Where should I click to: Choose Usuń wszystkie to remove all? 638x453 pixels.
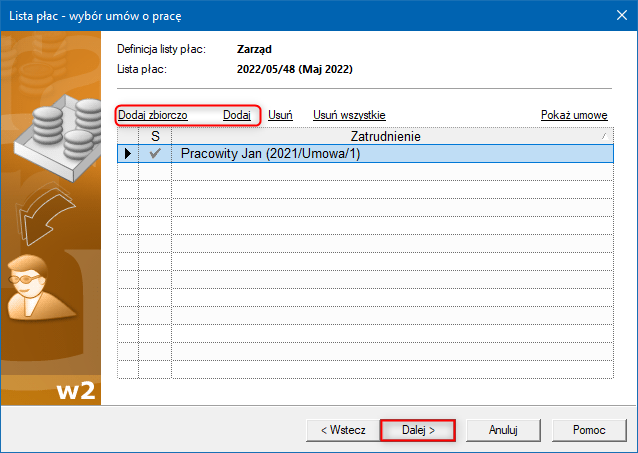tap(349, 115)
